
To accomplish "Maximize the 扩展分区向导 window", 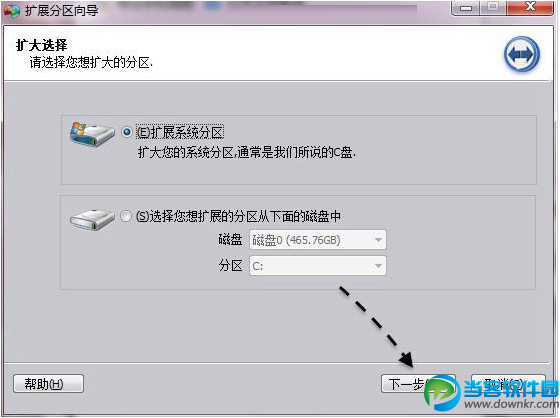I will pyautogui.click(x=493, y=8).
